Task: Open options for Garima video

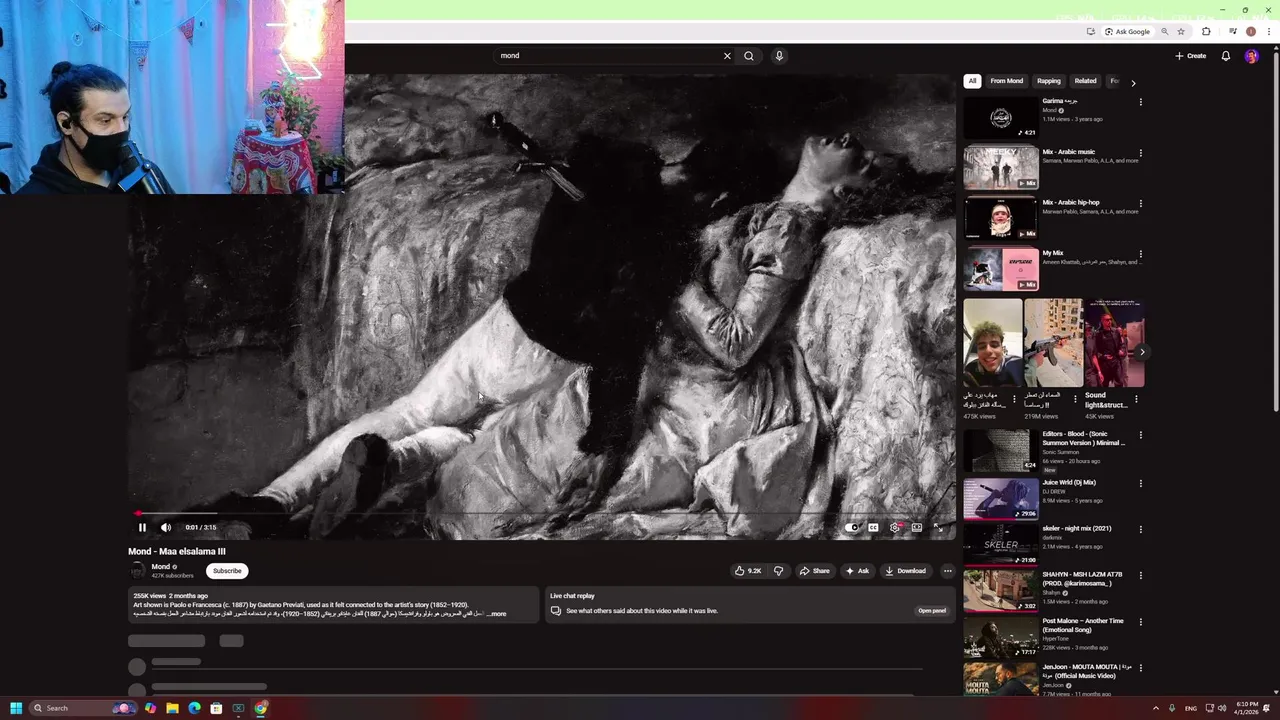Action: (1140, 102)
